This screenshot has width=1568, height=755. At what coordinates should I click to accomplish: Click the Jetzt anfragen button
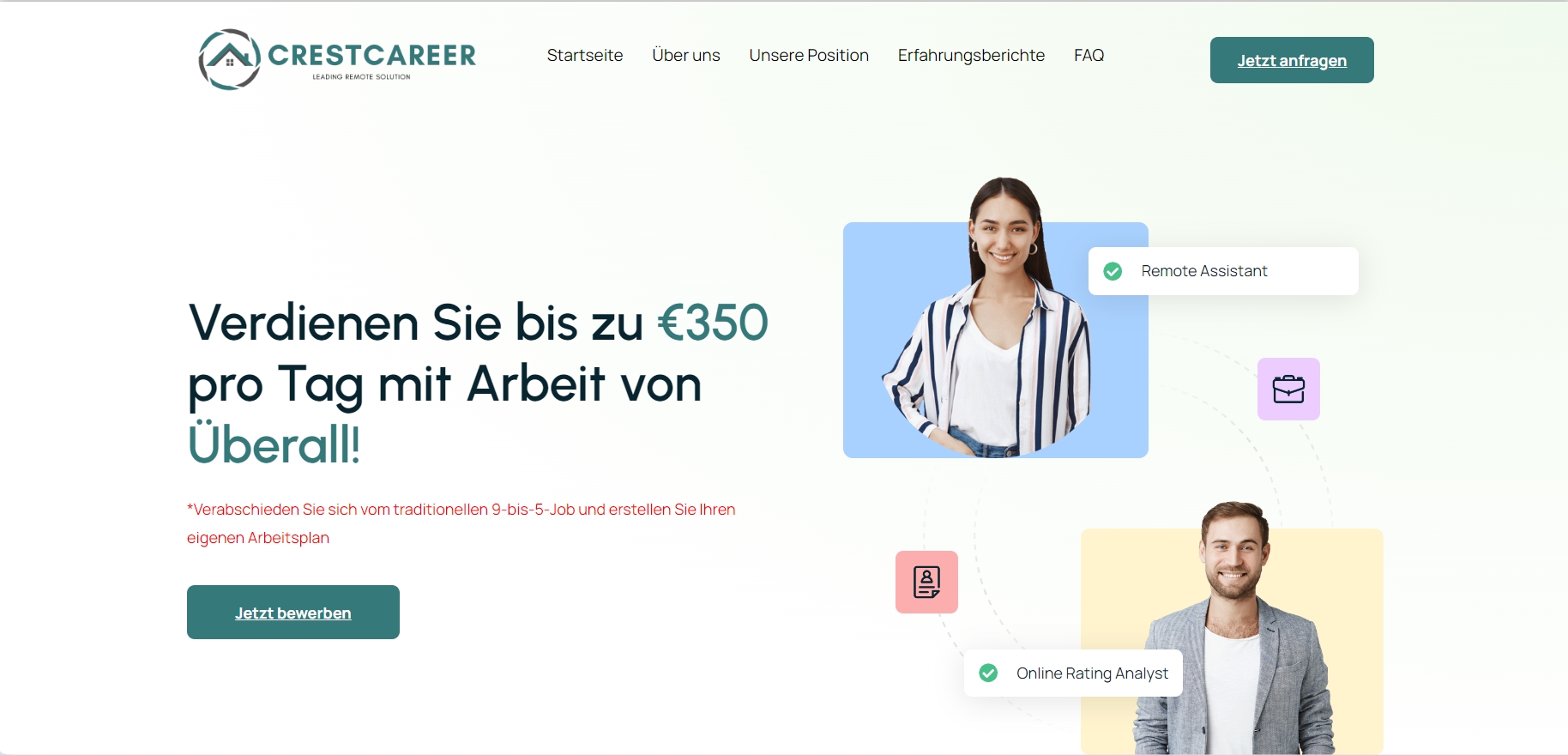1292,60
